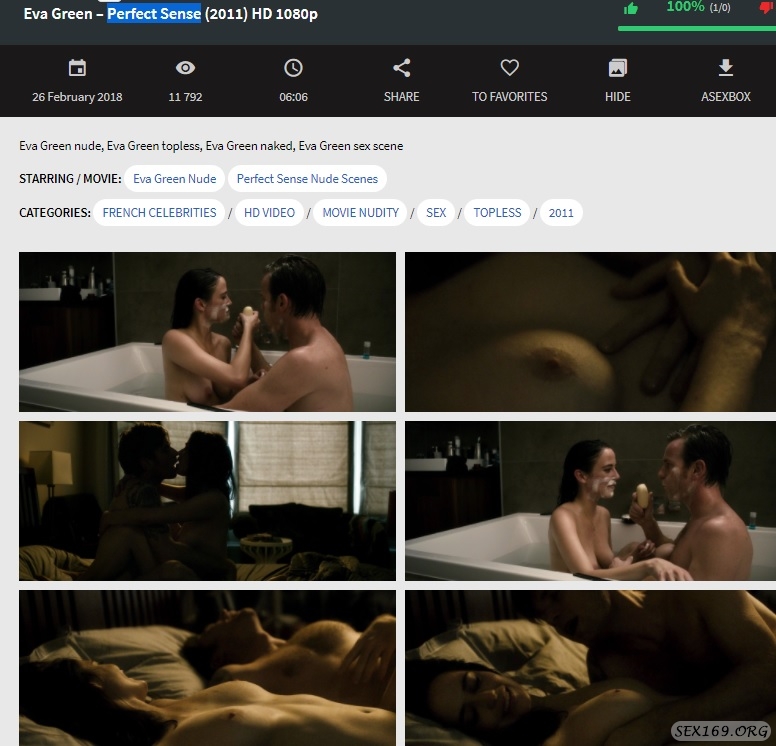The height and width of the screenshot is (746, 776).
Task: Open the 2011 category tag
Action: [x=561, y=213]
